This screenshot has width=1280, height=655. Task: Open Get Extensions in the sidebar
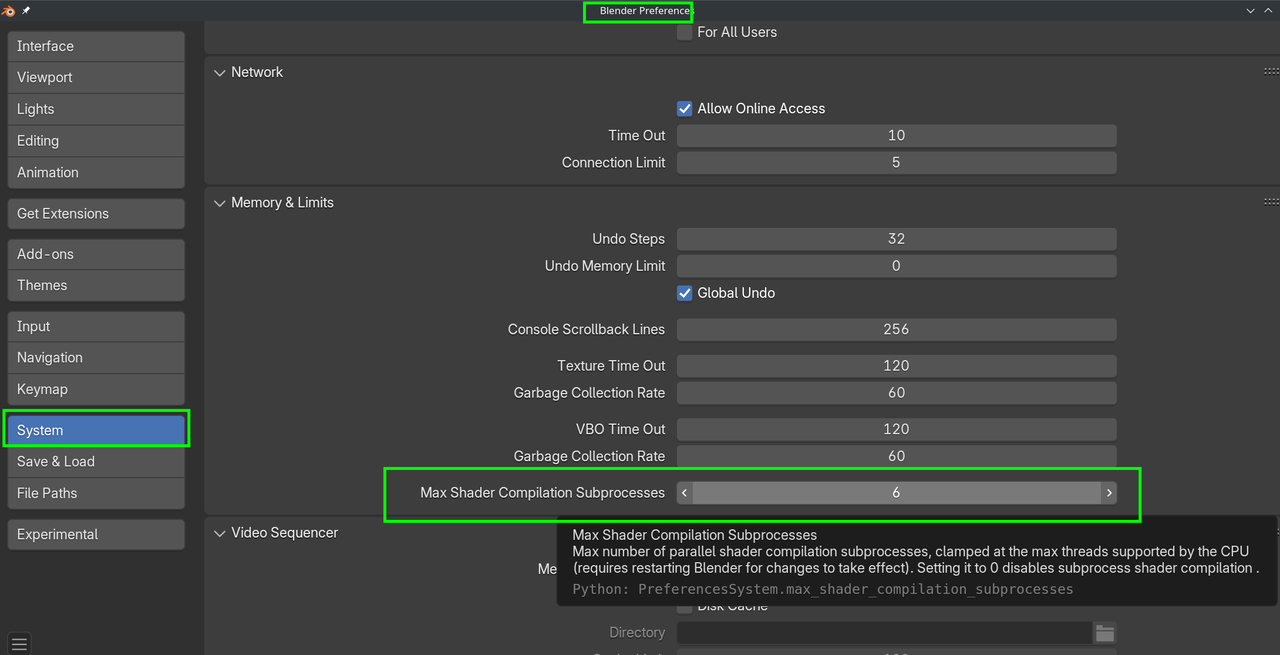[96, 213]
